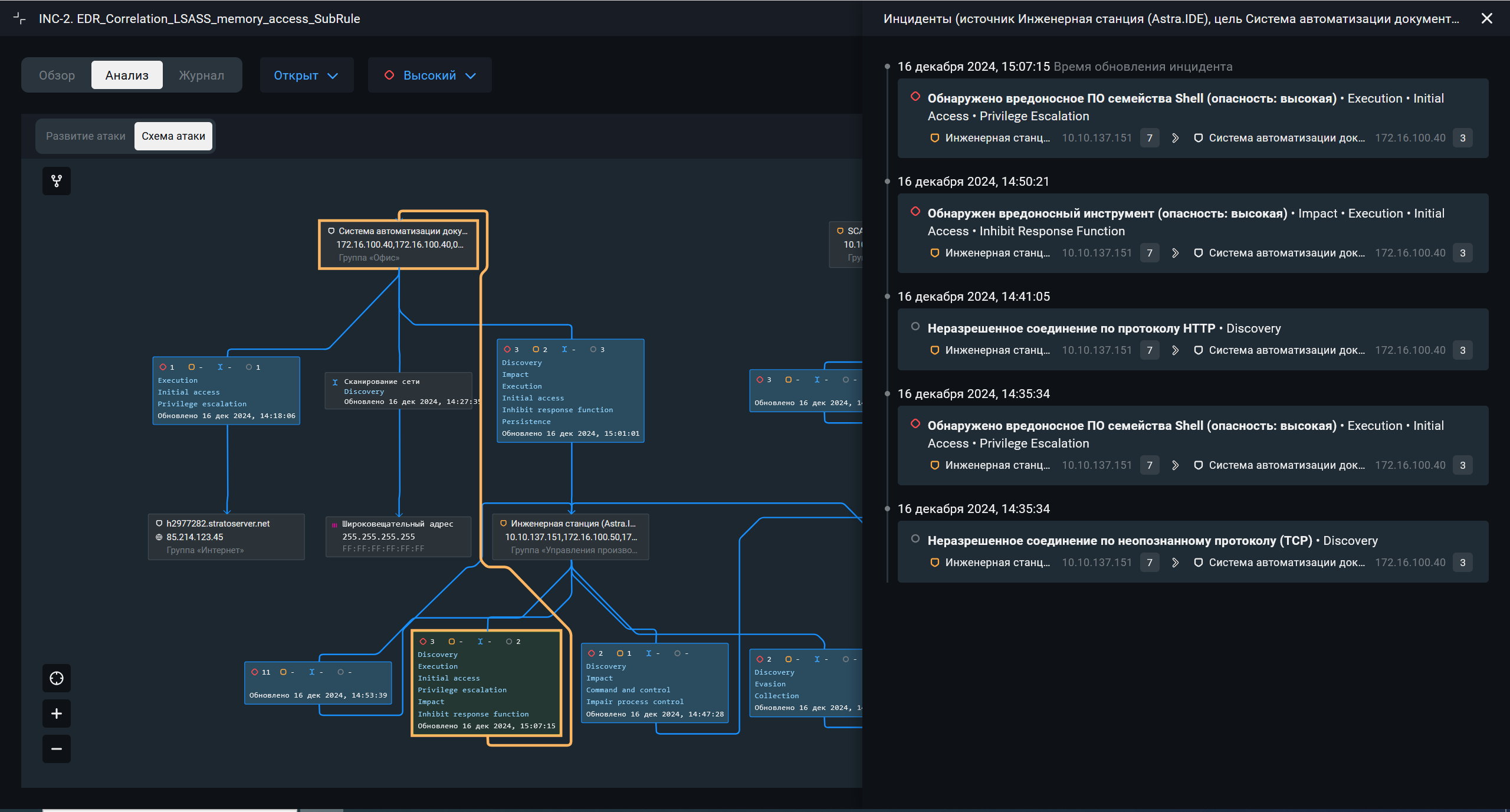This screenshot has height=812, width=1510.
Task: Open the Обзор tab
Action: (x=57, y=75)
